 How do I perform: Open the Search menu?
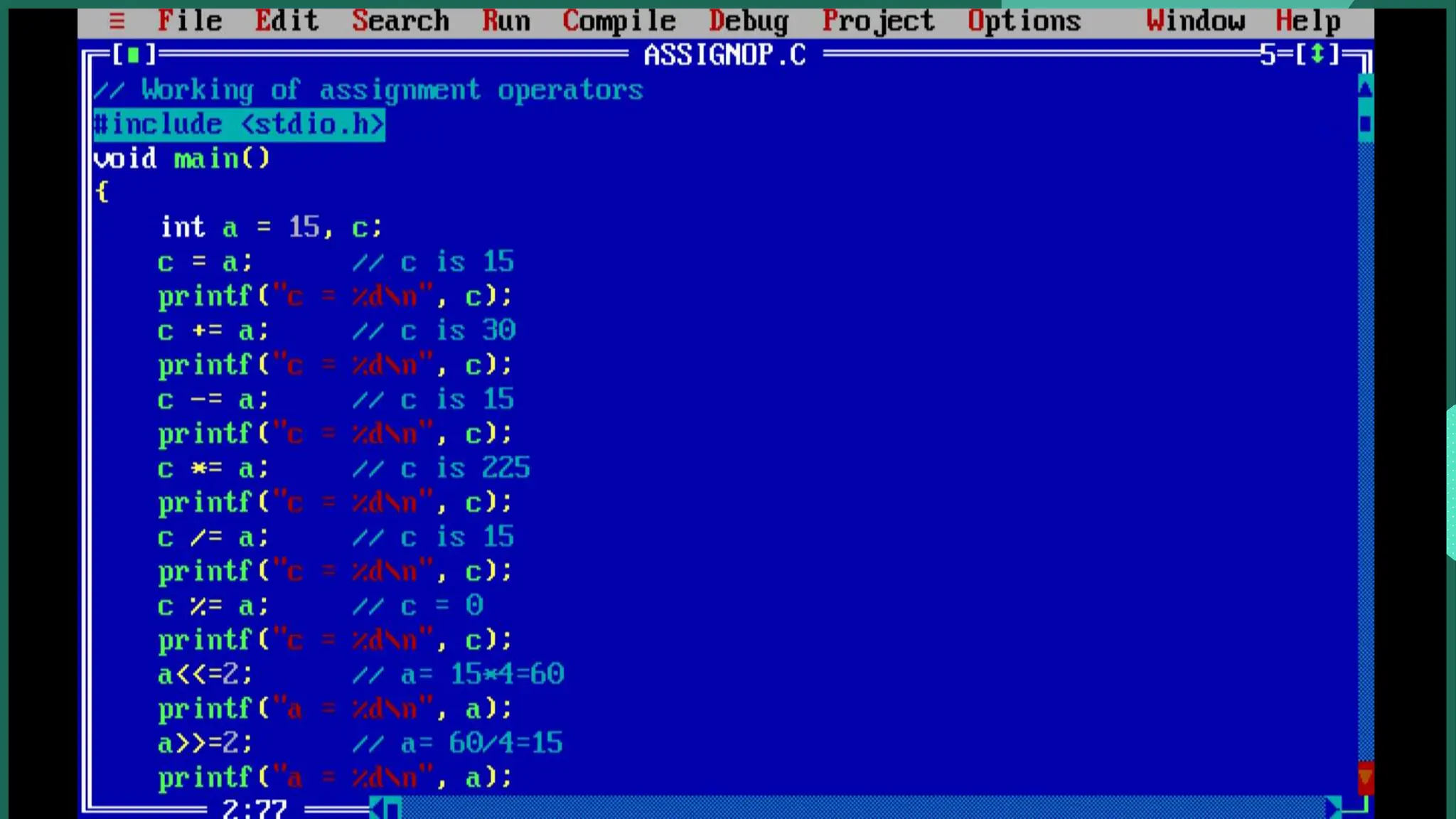click(x=401, y=21)
